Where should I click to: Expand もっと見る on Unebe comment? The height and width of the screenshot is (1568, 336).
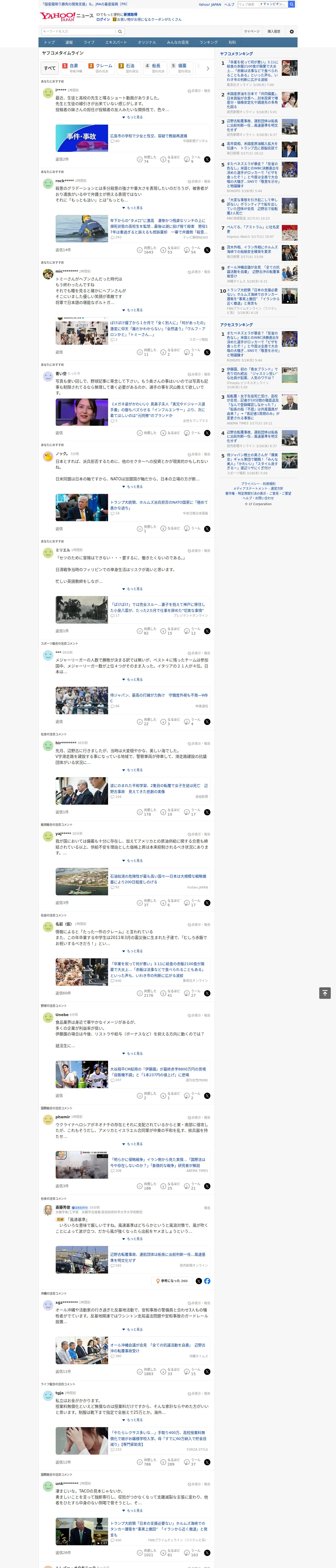click(132, 1054)
